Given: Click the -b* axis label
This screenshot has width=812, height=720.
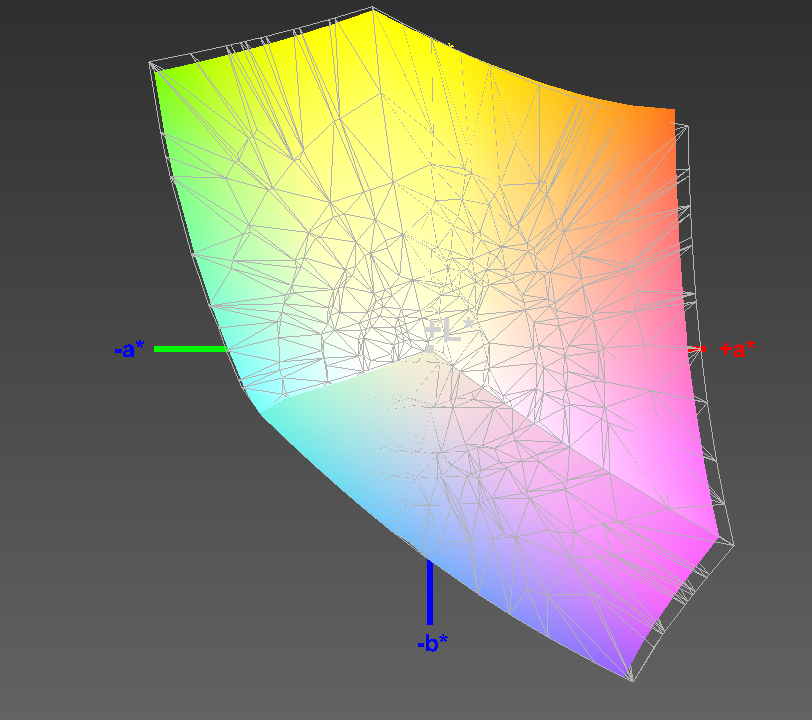Looking at the screenshot, I should coord(432,643).
